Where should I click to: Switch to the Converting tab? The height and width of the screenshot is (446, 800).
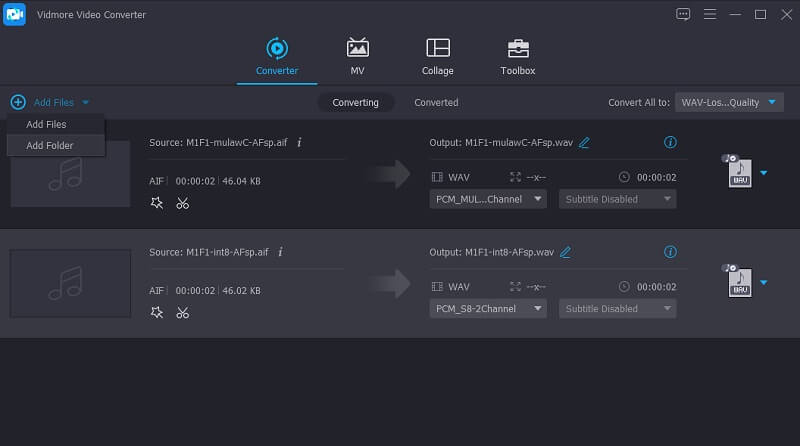coord(355,102)
